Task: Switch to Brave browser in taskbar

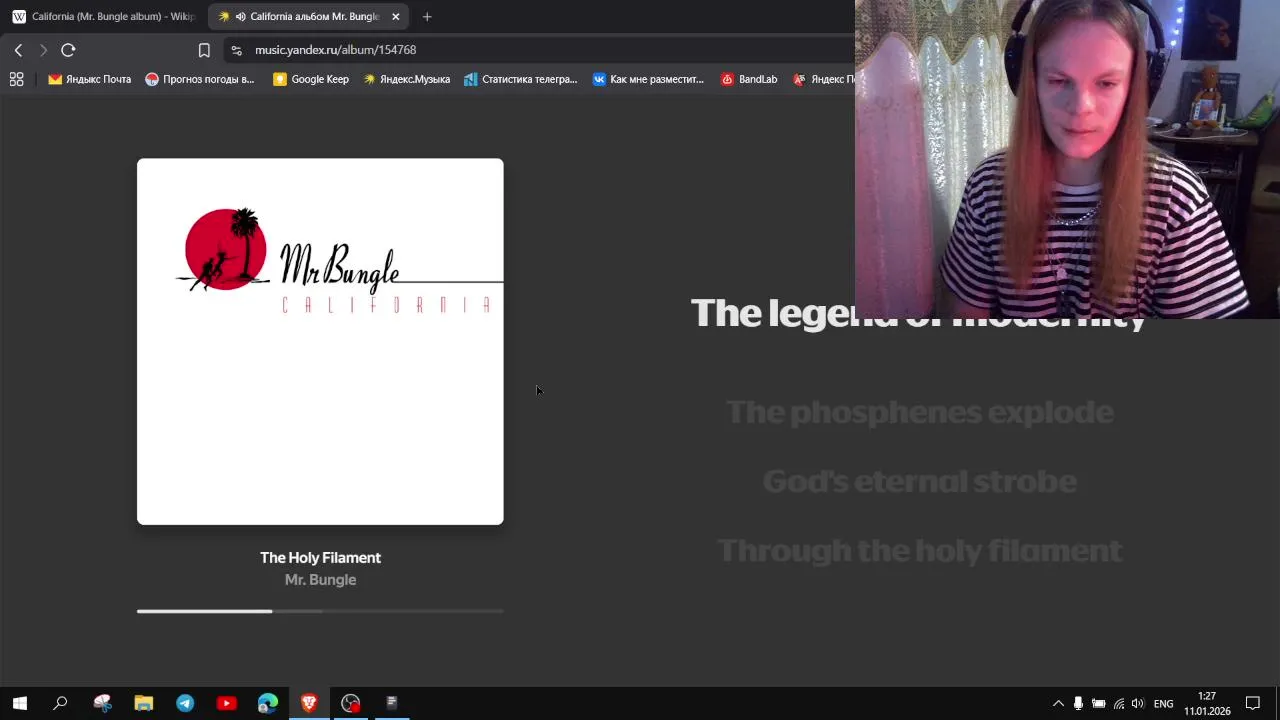Action: point(309,703)
